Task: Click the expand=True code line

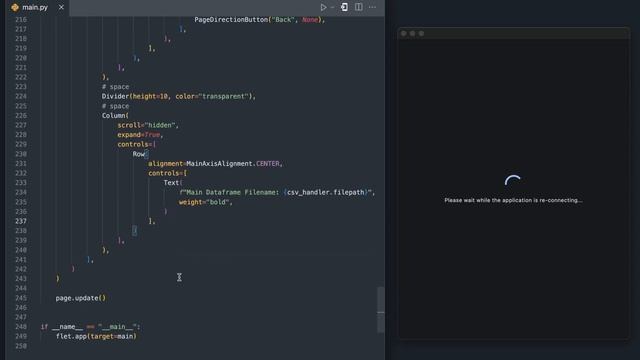Action: (140, 135)
